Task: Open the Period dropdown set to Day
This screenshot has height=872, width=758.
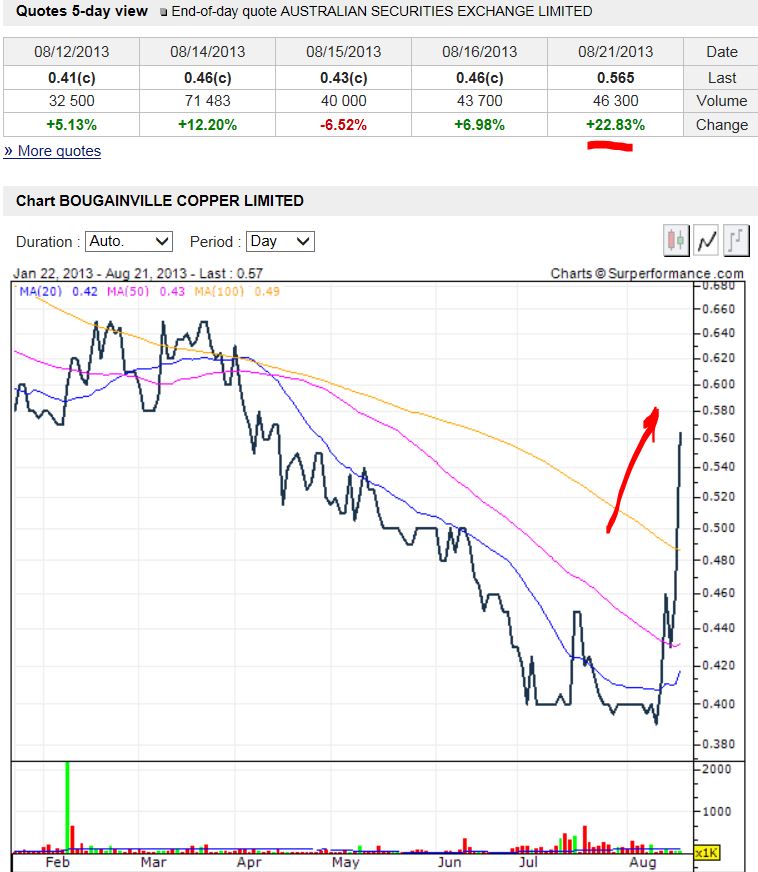Action: click(280, 241)
